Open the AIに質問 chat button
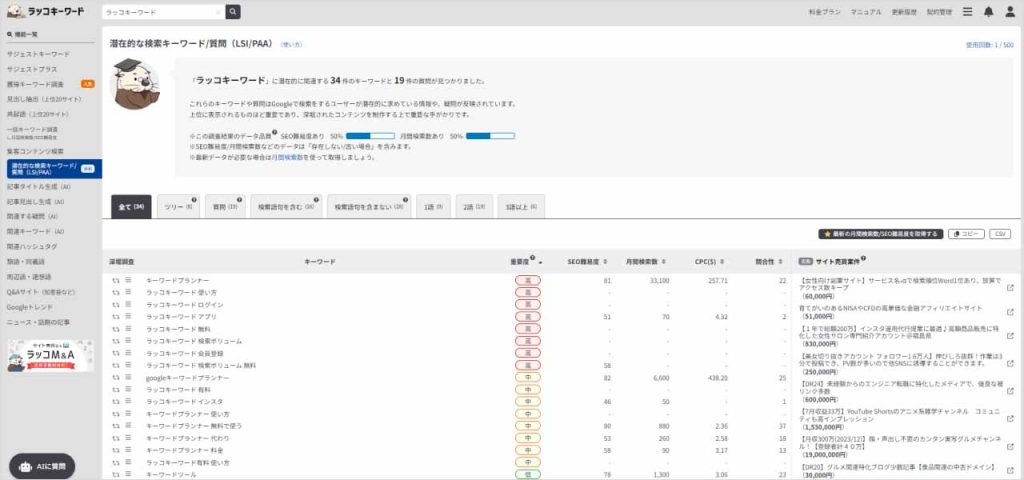Viewport: 1024px width, 480px height. (x=42, y=466)
